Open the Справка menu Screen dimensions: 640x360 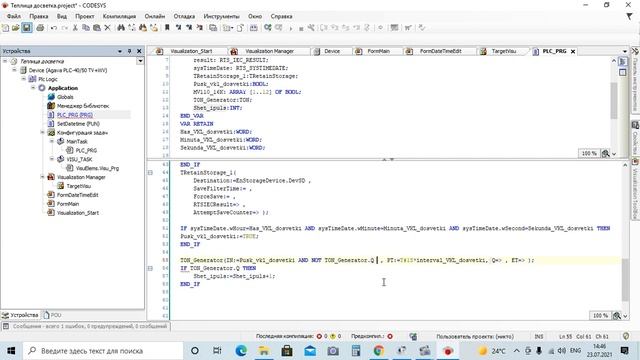point(281,16)
